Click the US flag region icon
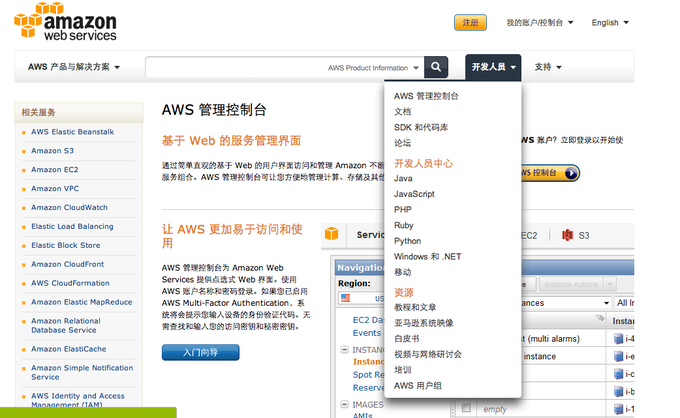Viewport: 680px width, 418px height. (345, 298)
